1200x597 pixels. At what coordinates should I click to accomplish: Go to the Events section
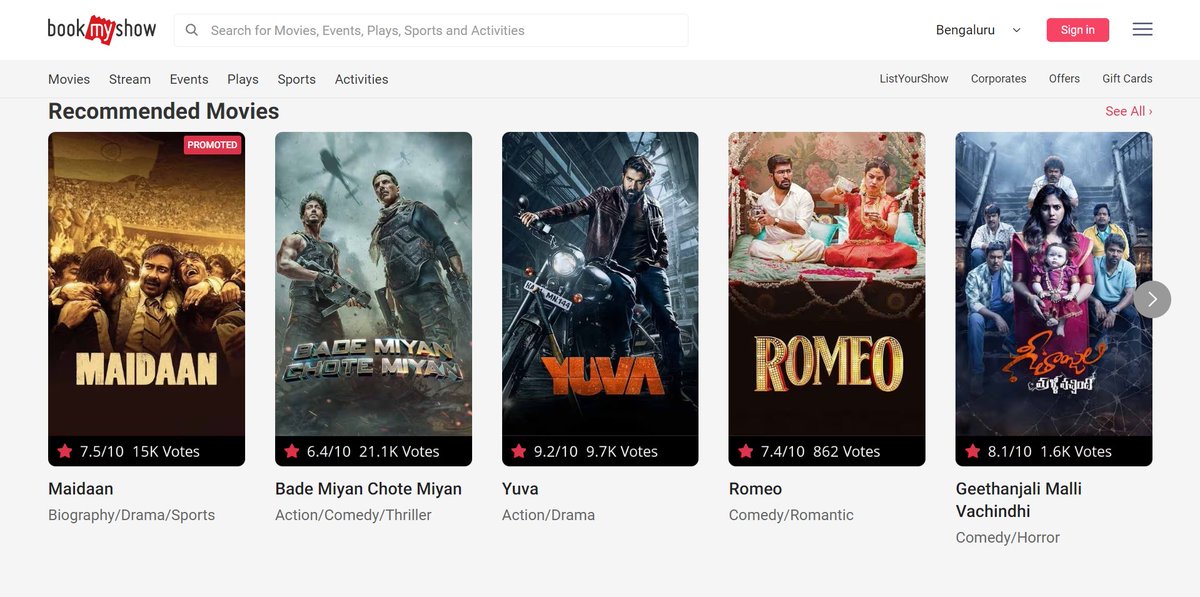pos(189,79)
